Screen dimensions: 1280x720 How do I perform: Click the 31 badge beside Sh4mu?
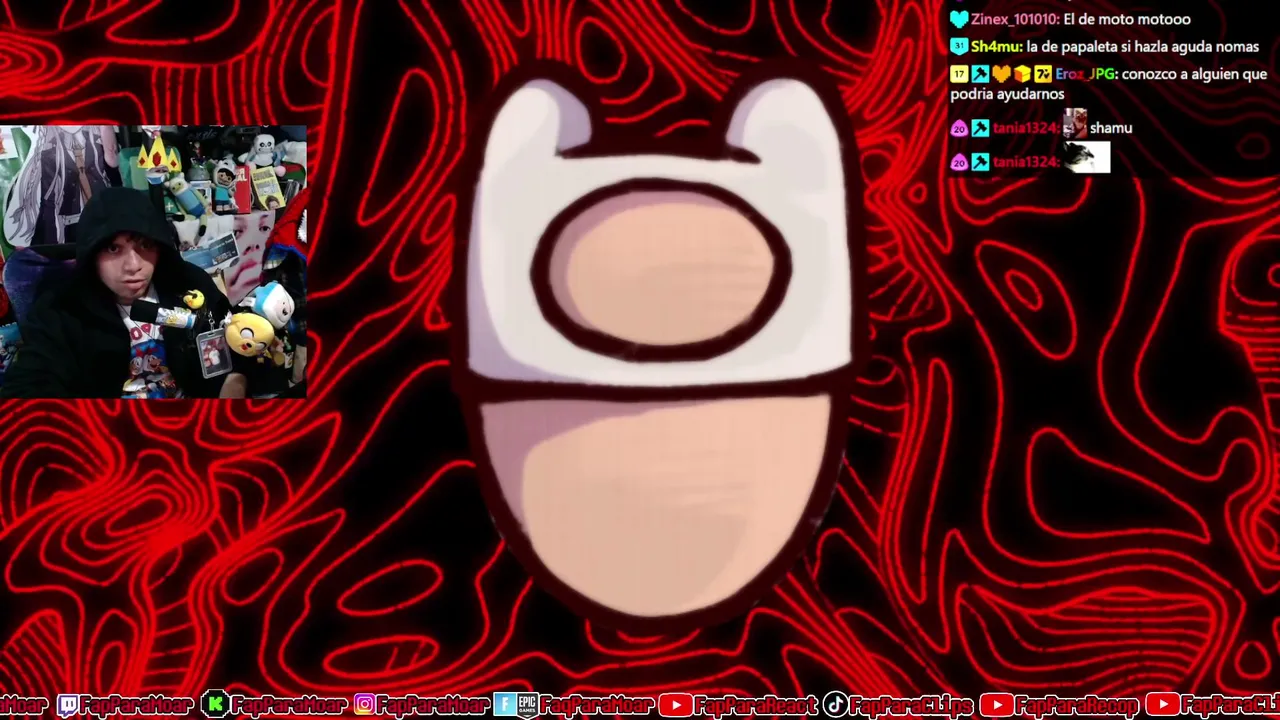pyautogui.click(x=959, y=46)
